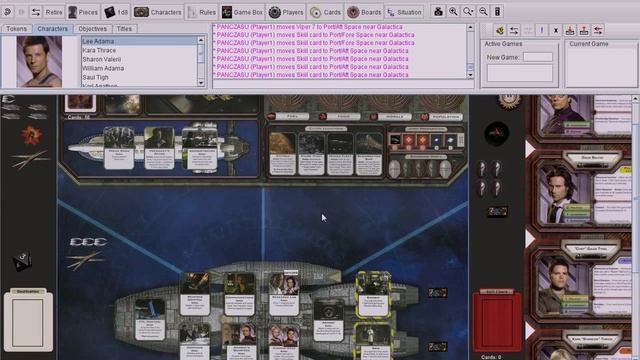Click the chat input field below log
This screenshot has height=360, width=640.
[343, 84]
